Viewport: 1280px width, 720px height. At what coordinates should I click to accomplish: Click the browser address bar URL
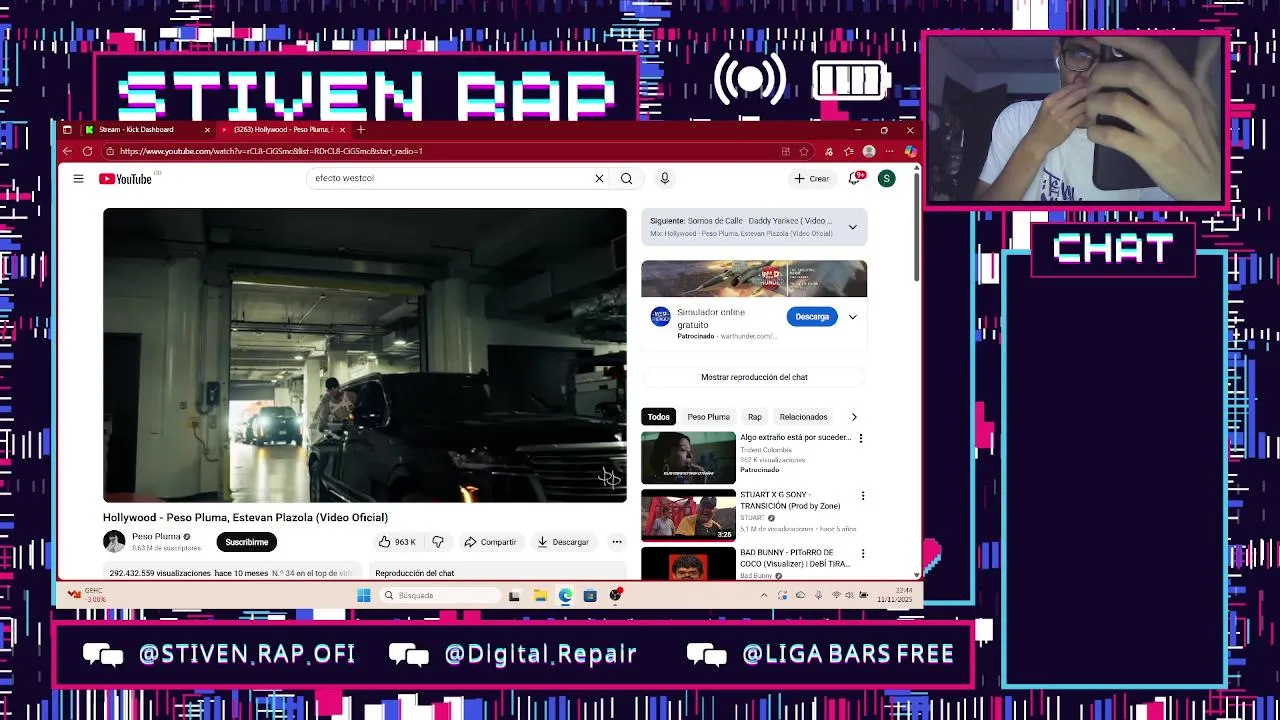(271, 151)
